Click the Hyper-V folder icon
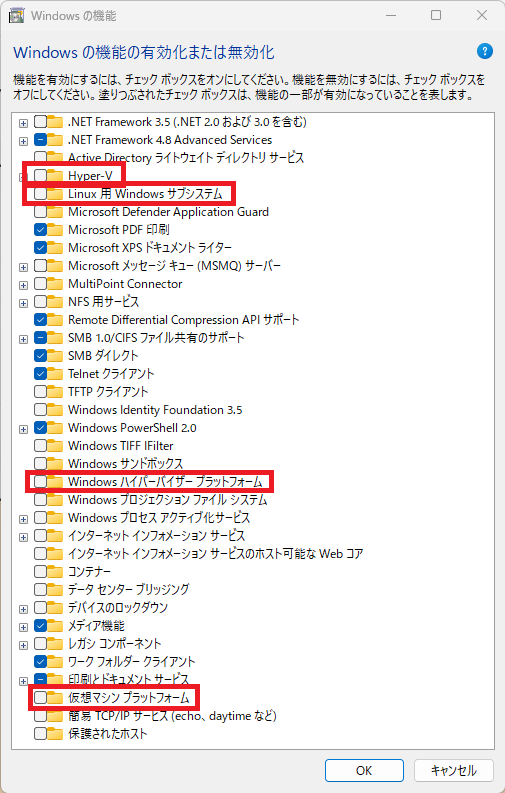Screen dimensions: 505x793 point(55,175)
